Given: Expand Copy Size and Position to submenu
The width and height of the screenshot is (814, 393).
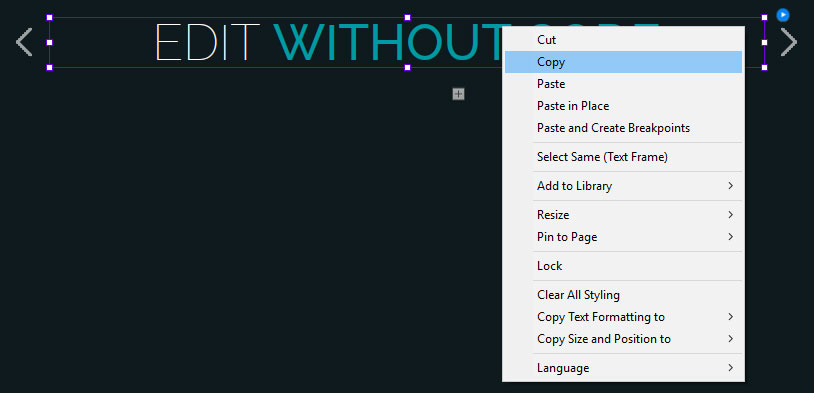Looking at the screenshot, I should tap(623, 339).
